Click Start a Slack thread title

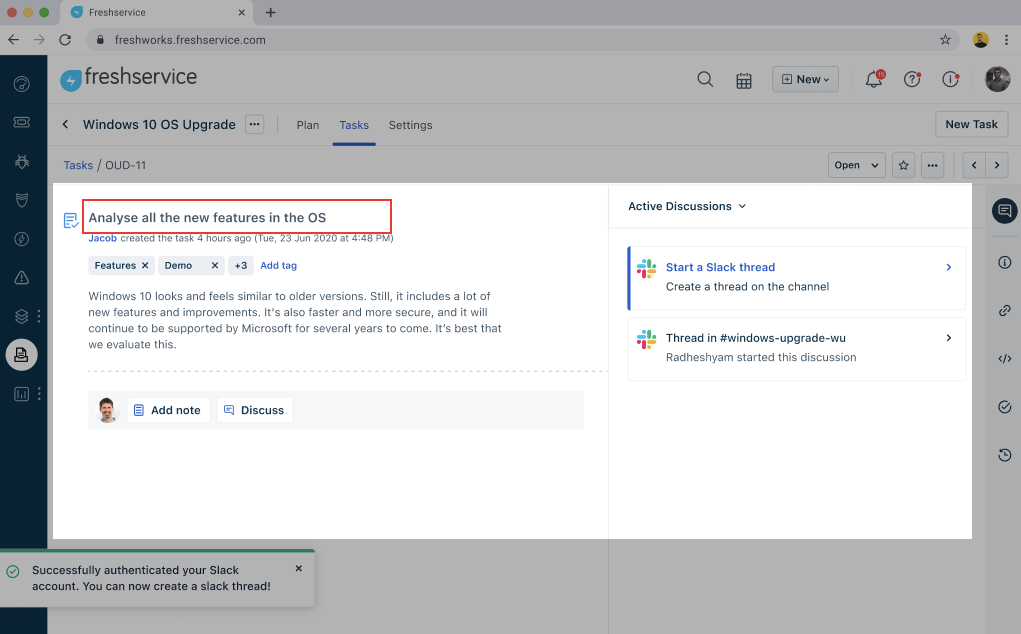(720, 268)
